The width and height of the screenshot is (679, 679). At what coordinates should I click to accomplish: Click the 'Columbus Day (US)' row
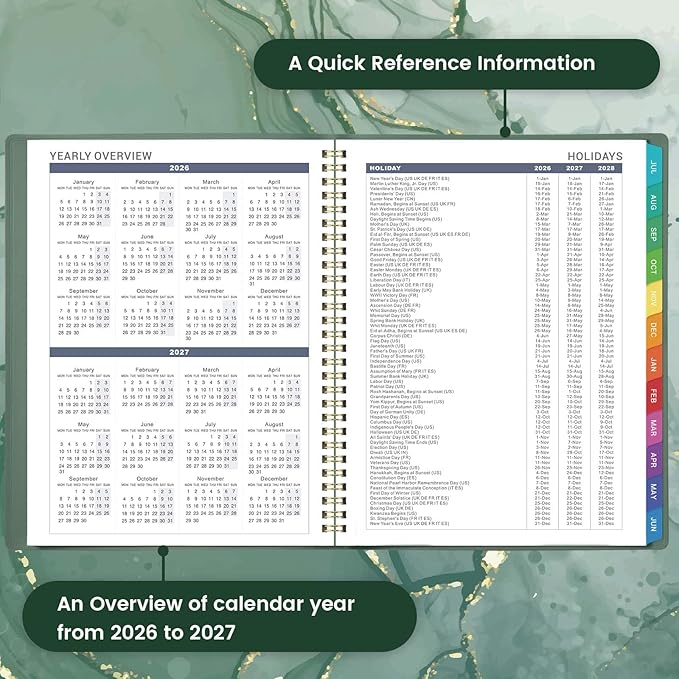coord(494,422)
